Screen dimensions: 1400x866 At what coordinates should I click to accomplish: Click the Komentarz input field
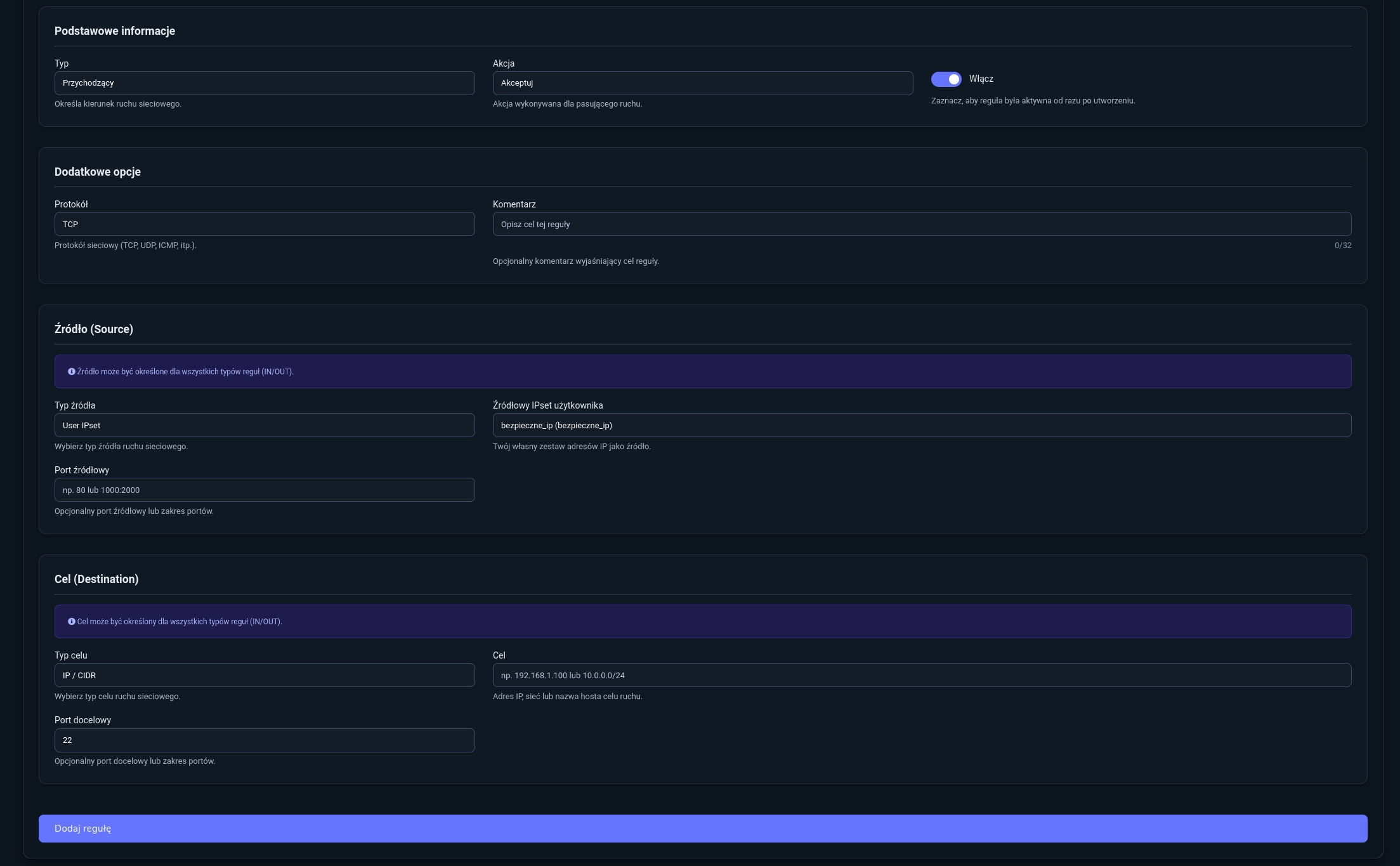coord(922,225)
